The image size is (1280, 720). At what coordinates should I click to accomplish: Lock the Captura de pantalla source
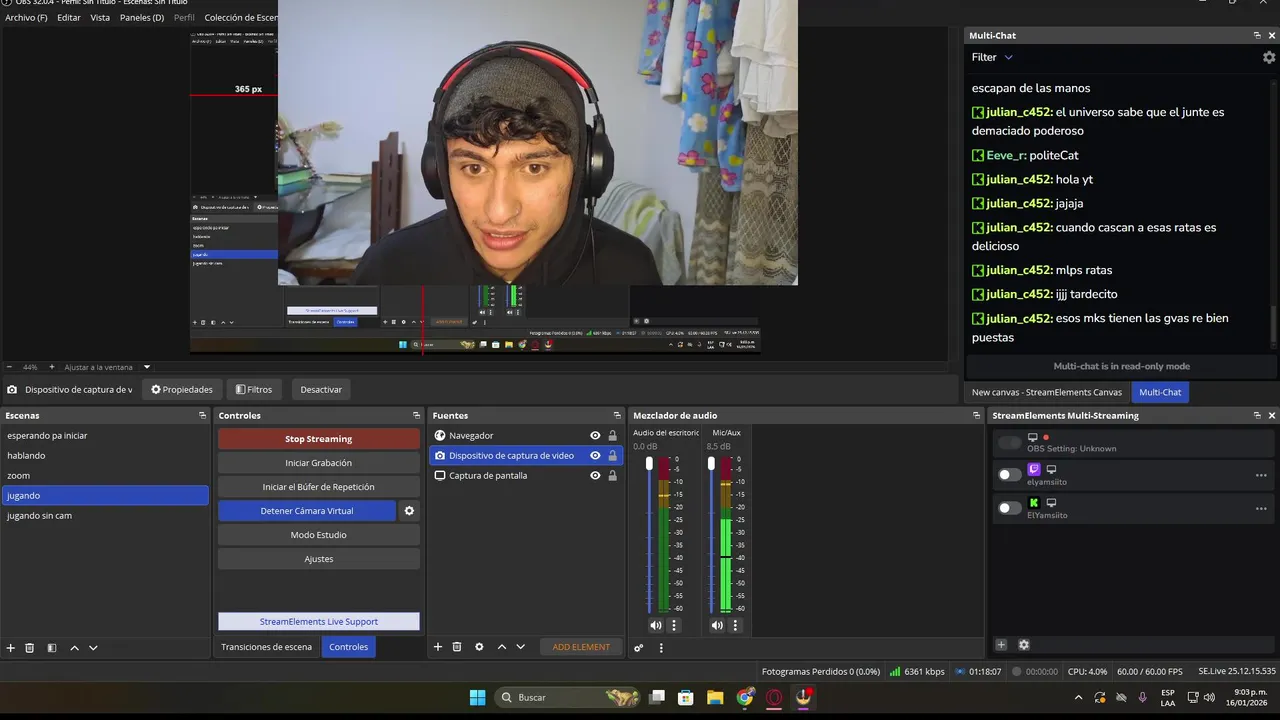point(612,476)
